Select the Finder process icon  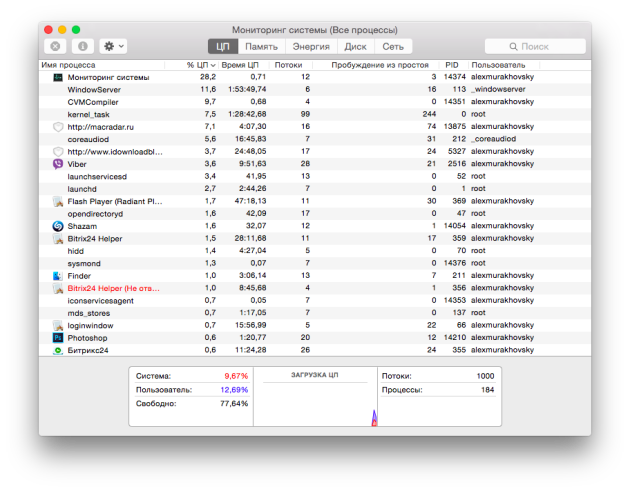(58, 276)
